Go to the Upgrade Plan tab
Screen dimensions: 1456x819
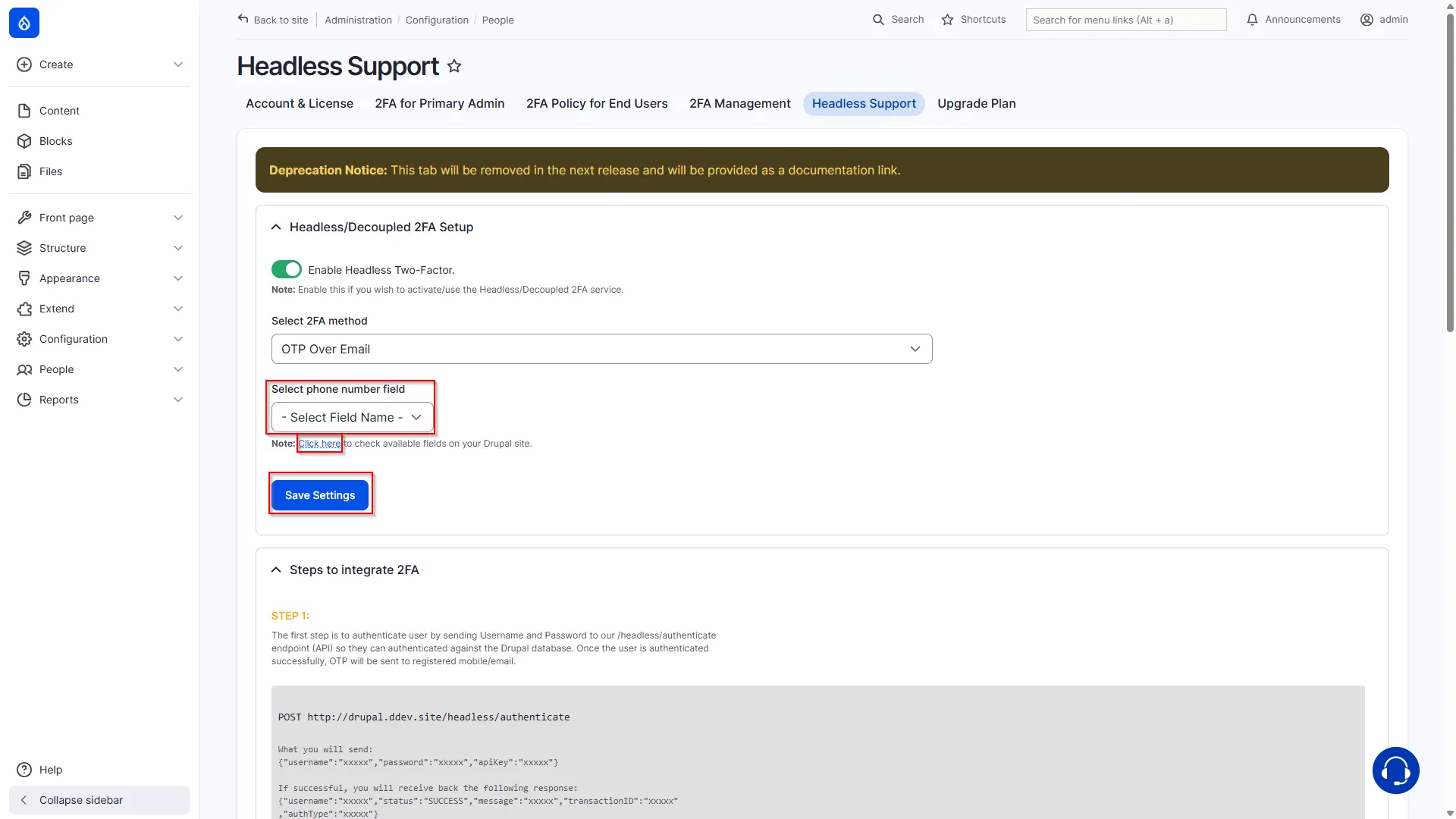(x=977, y=104)
